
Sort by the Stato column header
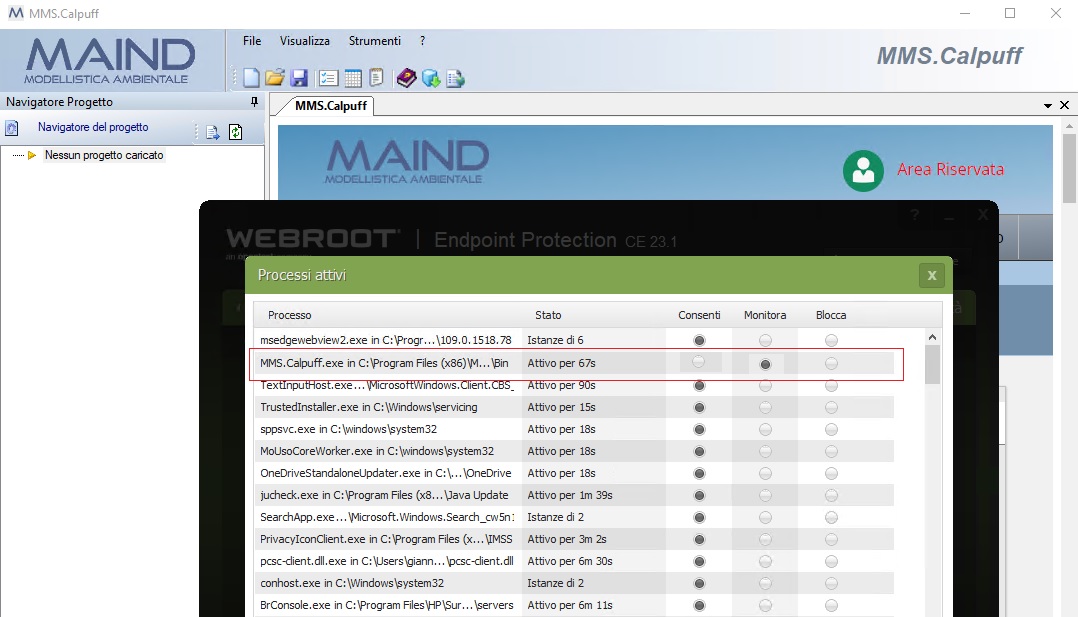pos(548,315)
